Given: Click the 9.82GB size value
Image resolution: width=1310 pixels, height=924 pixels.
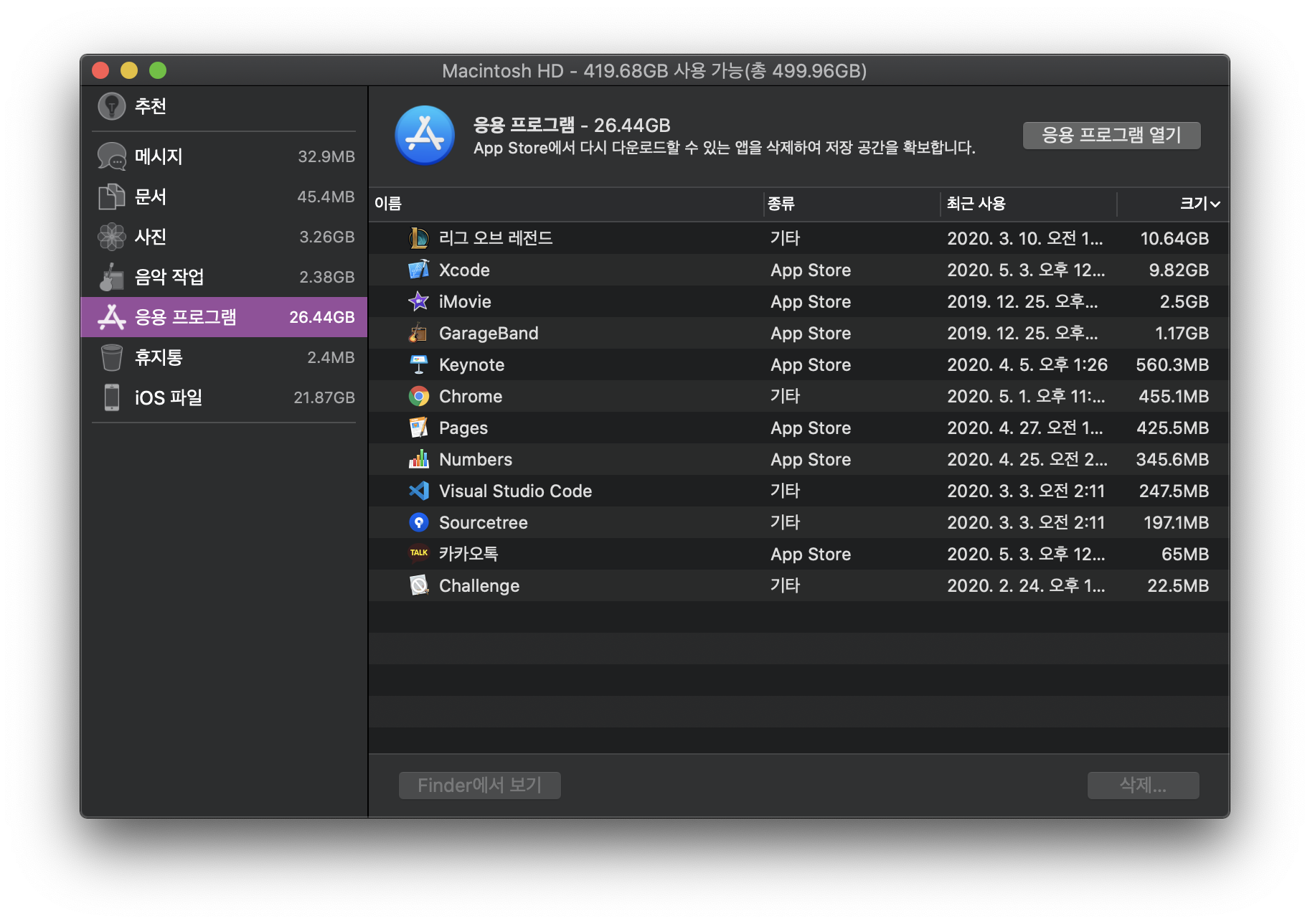Looking at the screenshot, I should click(1179, 270).
